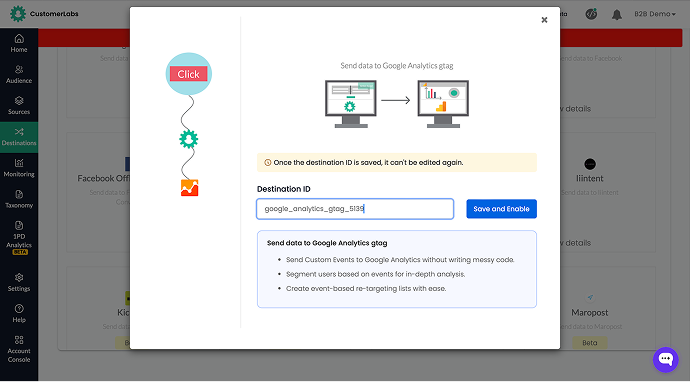Click 'Create event-based re-targeting lists' bullet
690x382 pixels.
point(366,289)
